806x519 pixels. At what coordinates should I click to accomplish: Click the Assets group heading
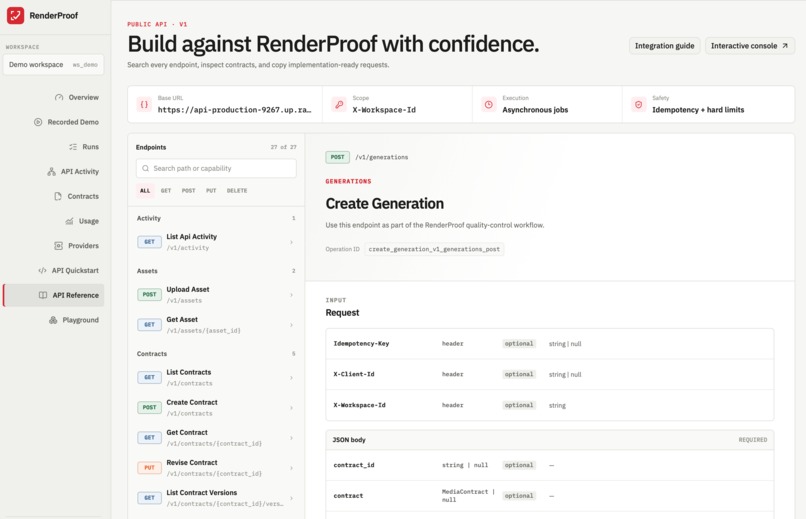point(147,271)
